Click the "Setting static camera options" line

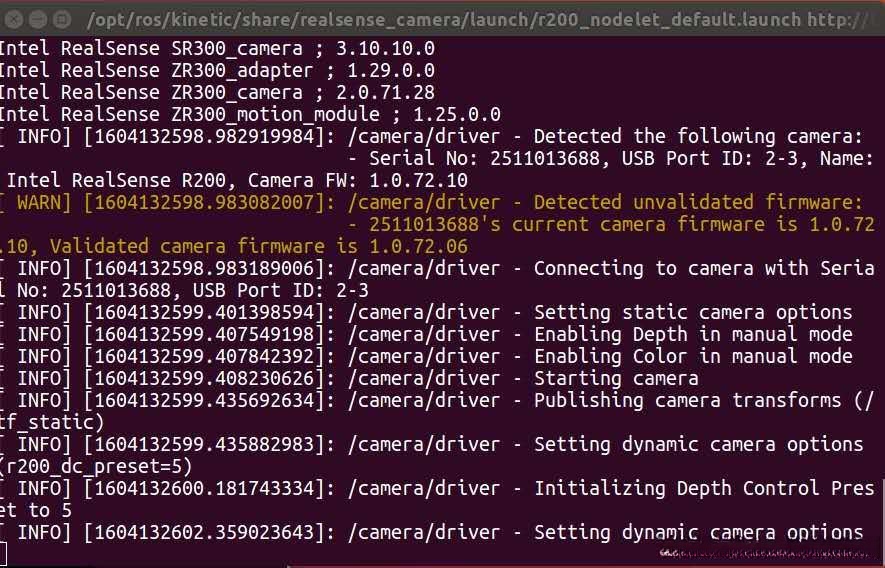(x=692, y=312)
